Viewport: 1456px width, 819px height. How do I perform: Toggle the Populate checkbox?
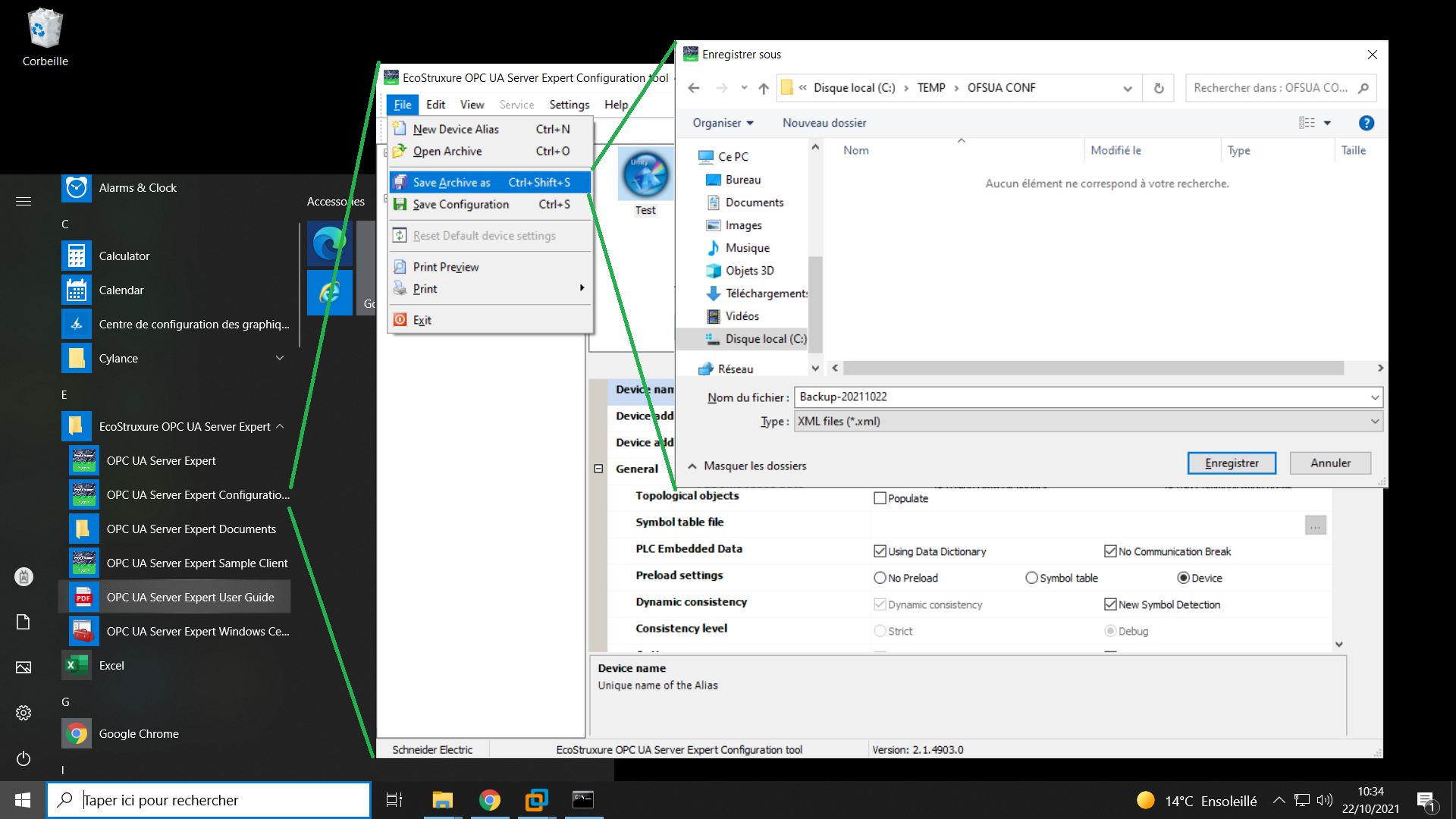pyautogui.click(x=880, y=498)
